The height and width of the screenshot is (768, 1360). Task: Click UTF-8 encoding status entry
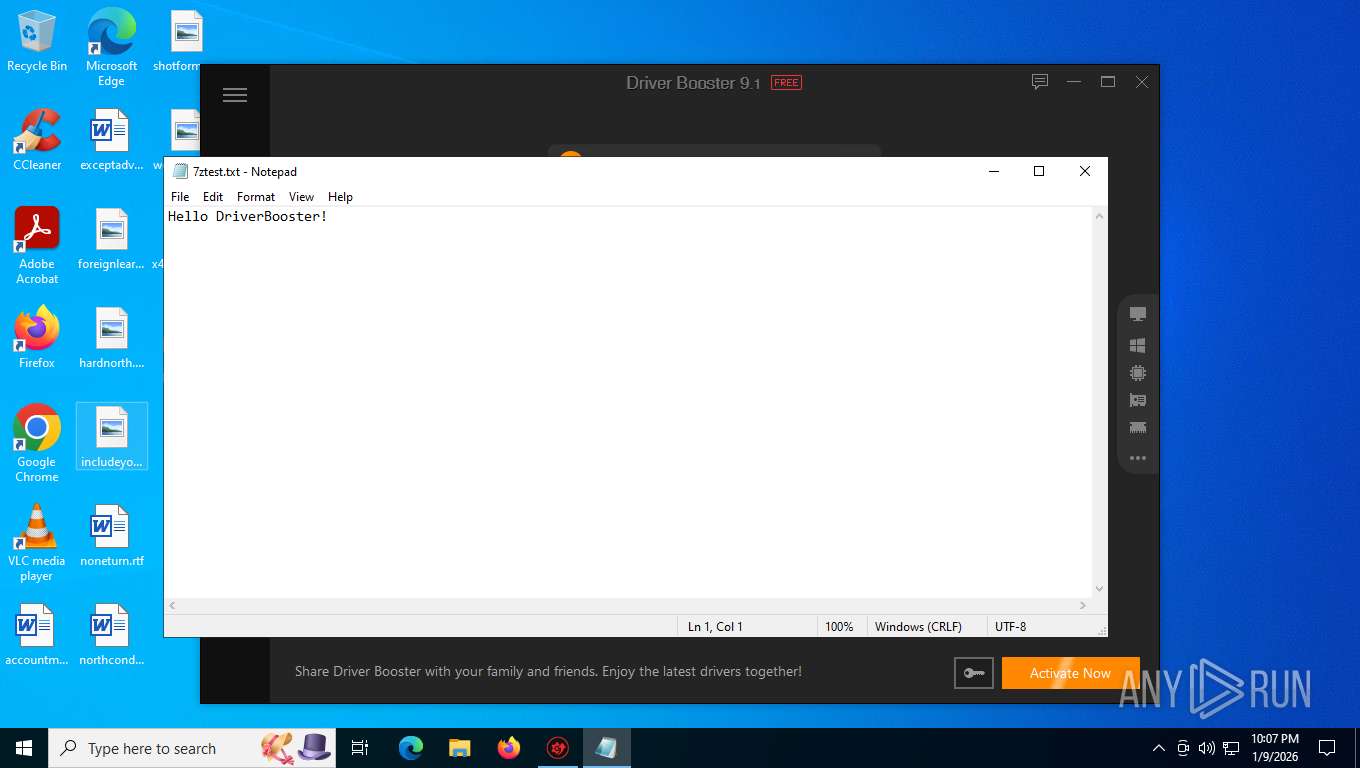[1010, 627]
